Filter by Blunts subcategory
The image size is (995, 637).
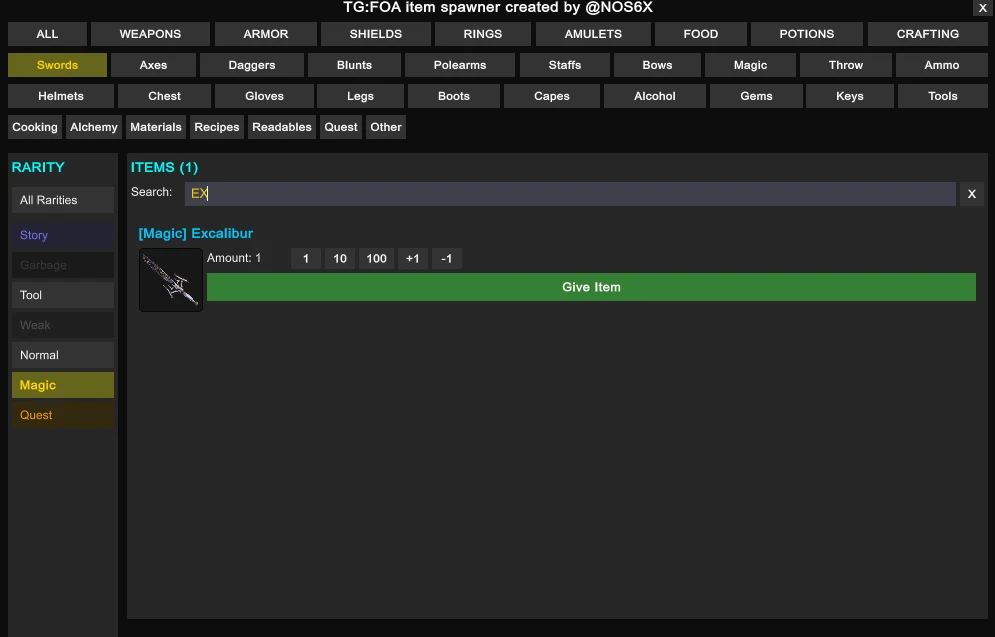(x=354, y=65)
